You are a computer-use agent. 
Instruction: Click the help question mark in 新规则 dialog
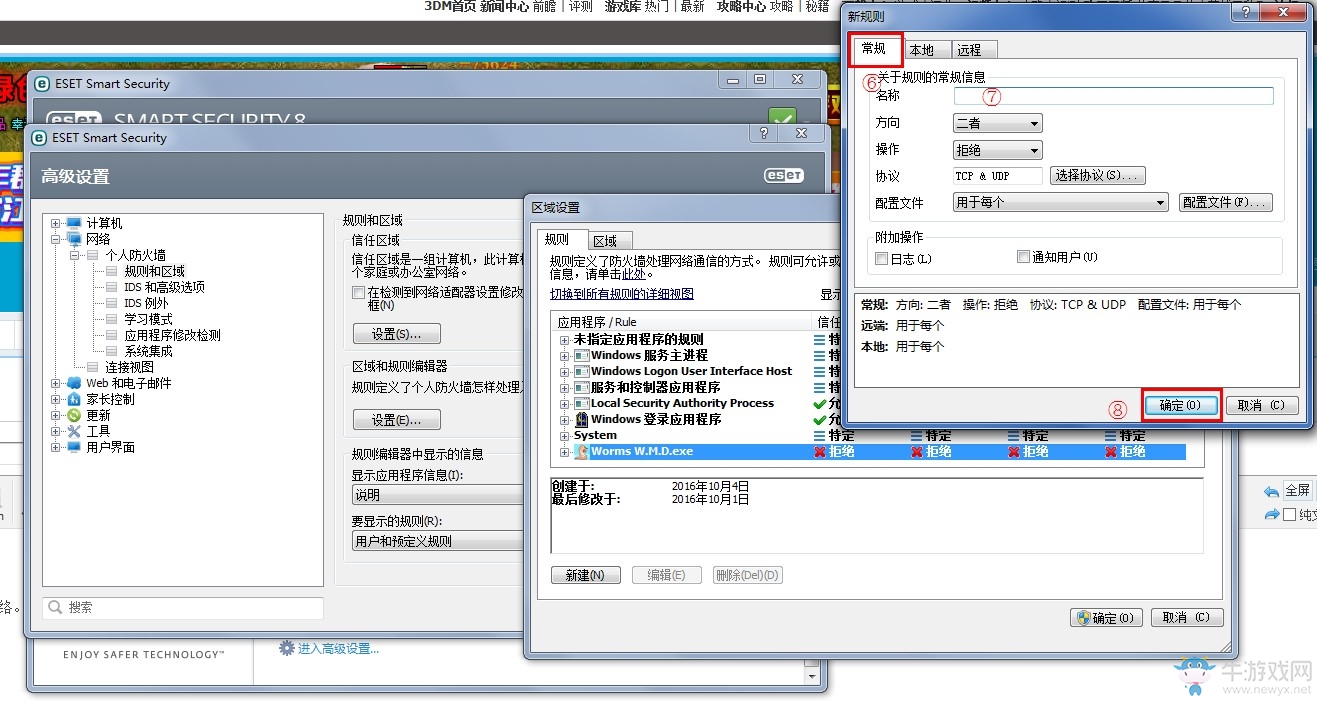1244,12
